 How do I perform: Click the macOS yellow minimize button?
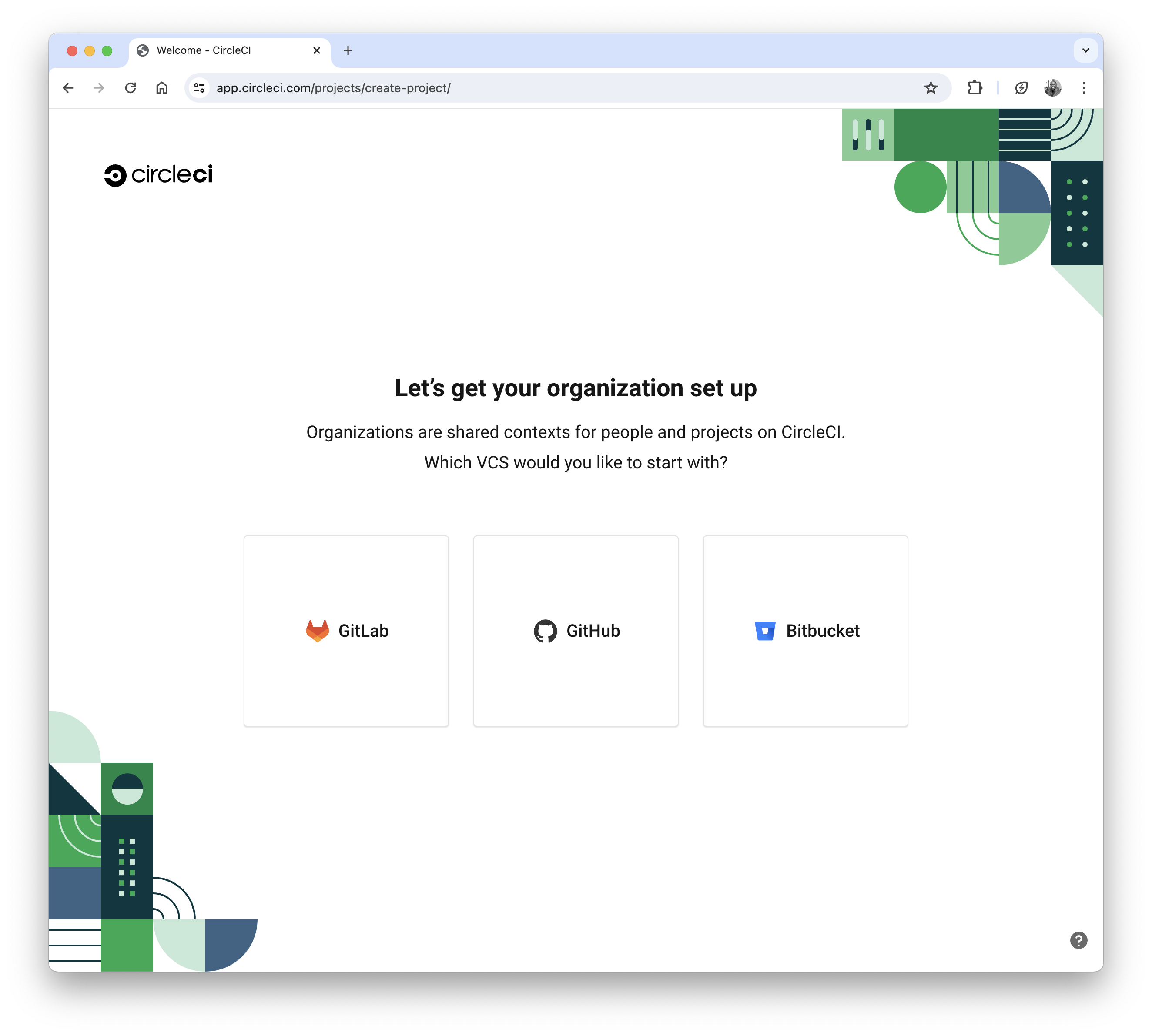[90, 50]
